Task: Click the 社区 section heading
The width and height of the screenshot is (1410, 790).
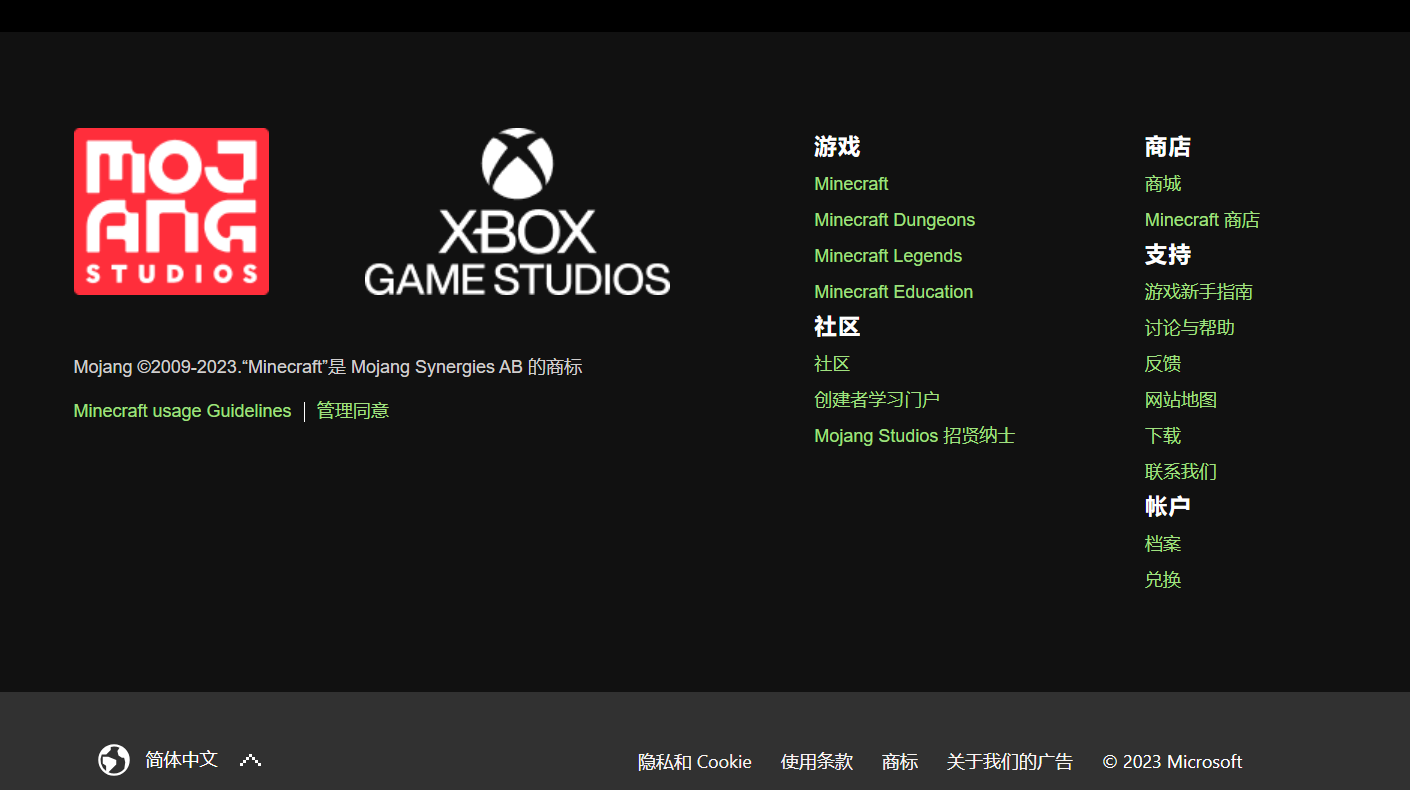Action: [x=837, y=327]
